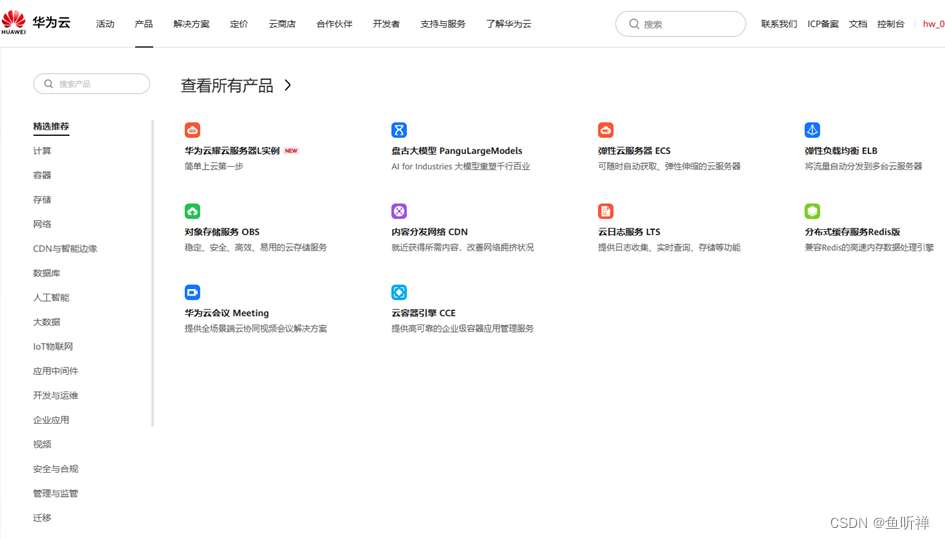Select the IoT物联网 category

[x=53, y=347]
